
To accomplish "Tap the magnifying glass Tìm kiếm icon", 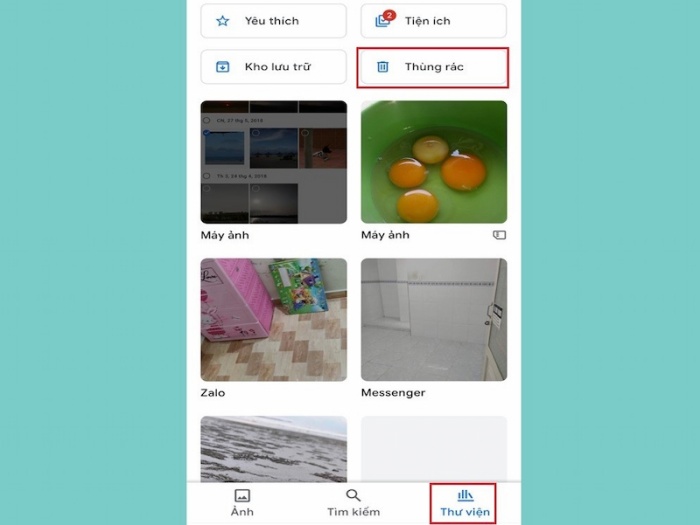I will pyautogui.click(x=353, y=496).
